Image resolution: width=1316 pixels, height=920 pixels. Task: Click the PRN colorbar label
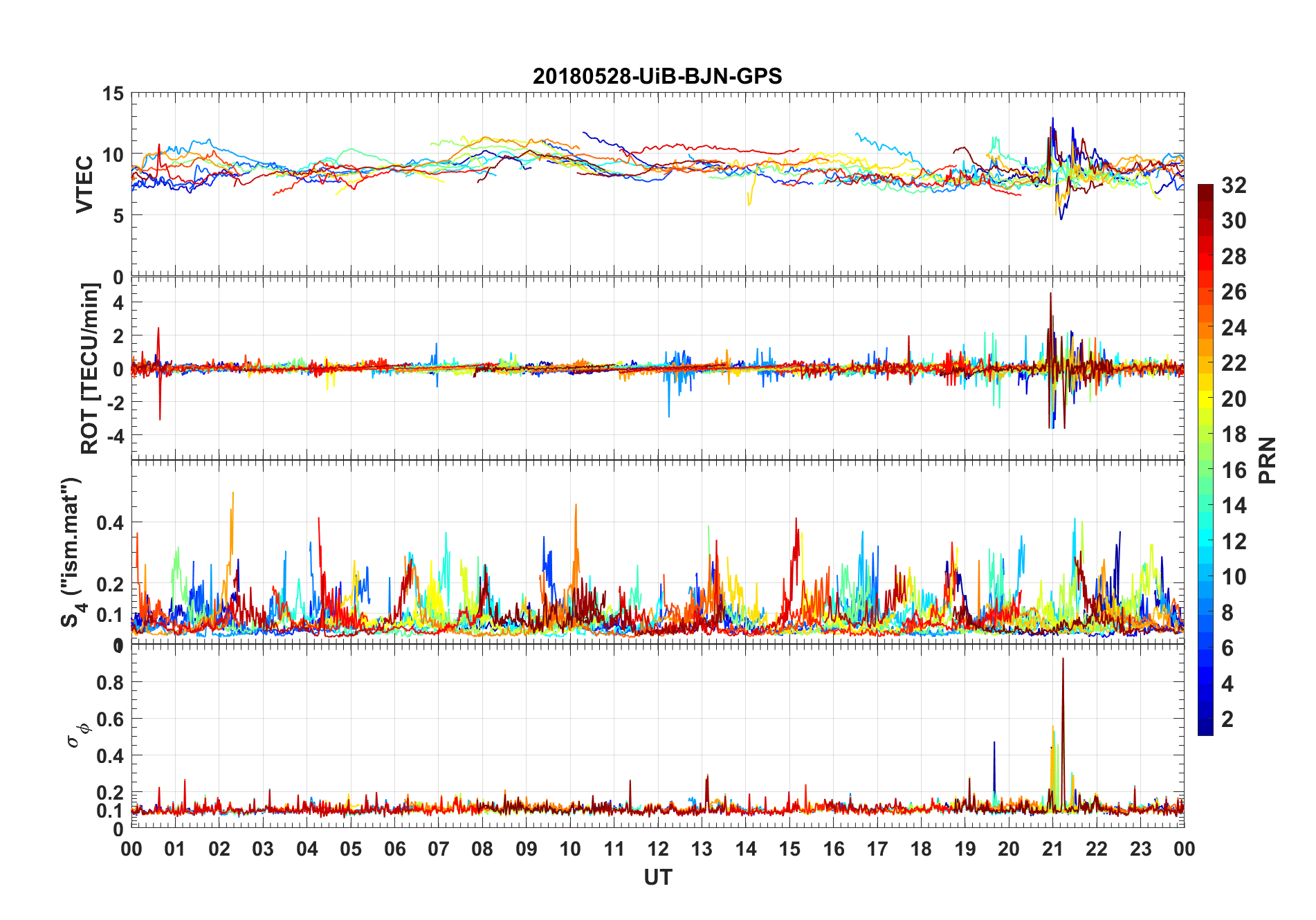[x=1268, y=460]
